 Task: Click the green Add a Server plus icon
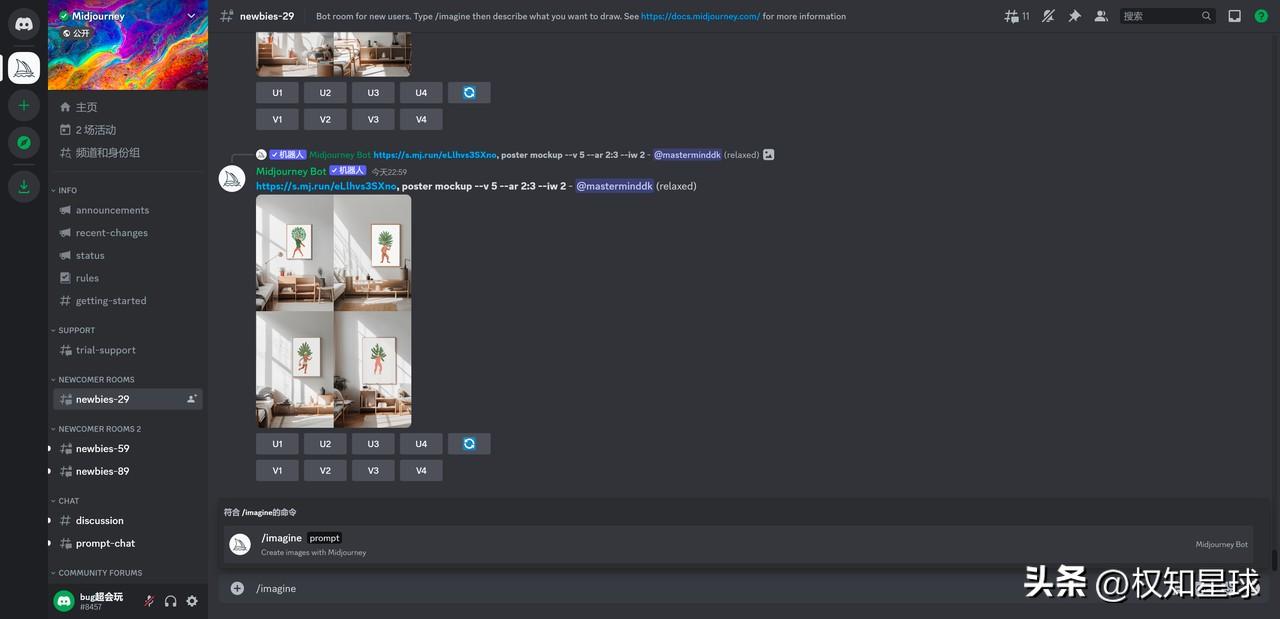click(24, 105)
